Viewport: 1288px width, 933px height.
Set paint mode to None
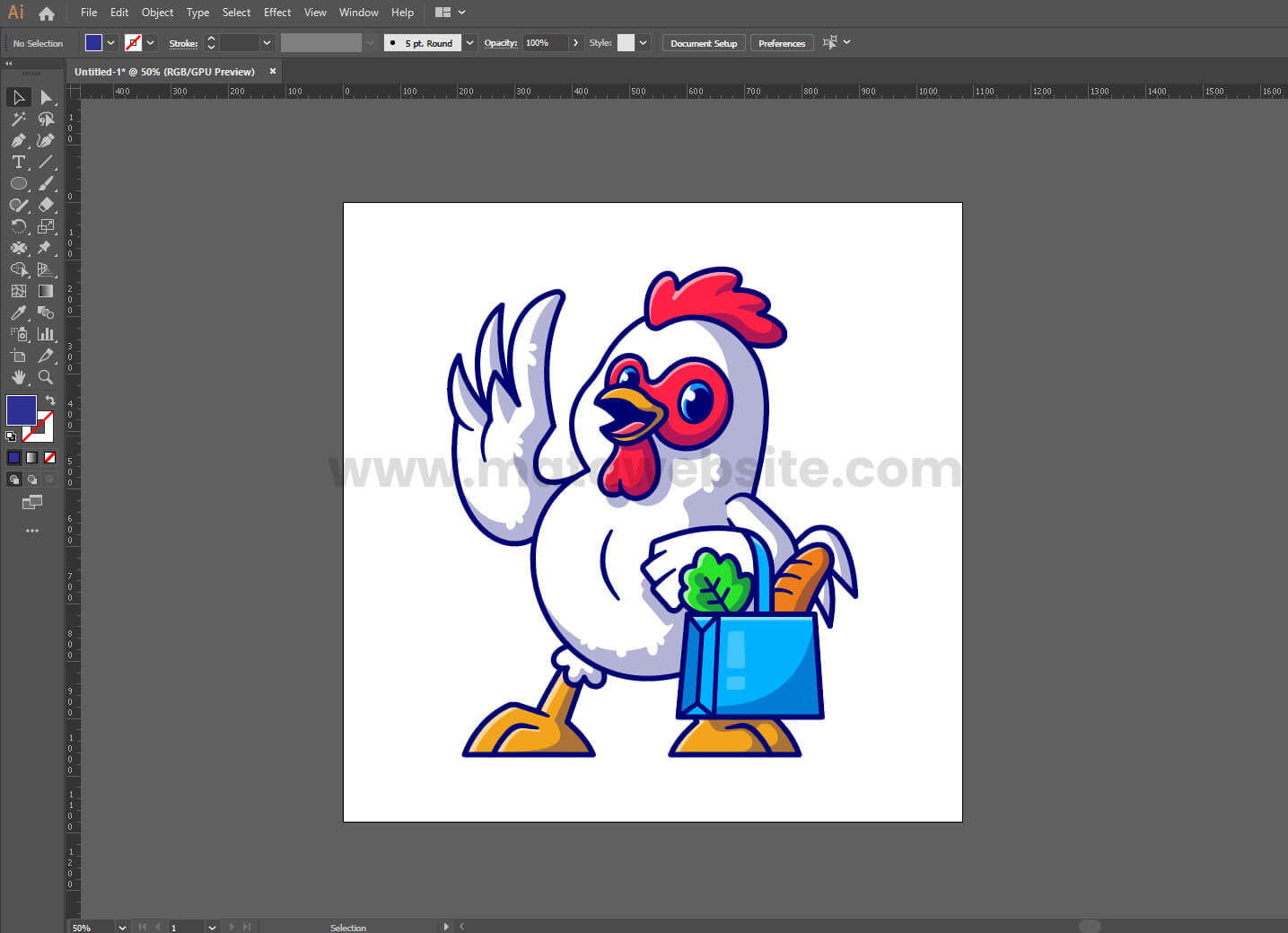pyautogui.click(x=50, y=457)
